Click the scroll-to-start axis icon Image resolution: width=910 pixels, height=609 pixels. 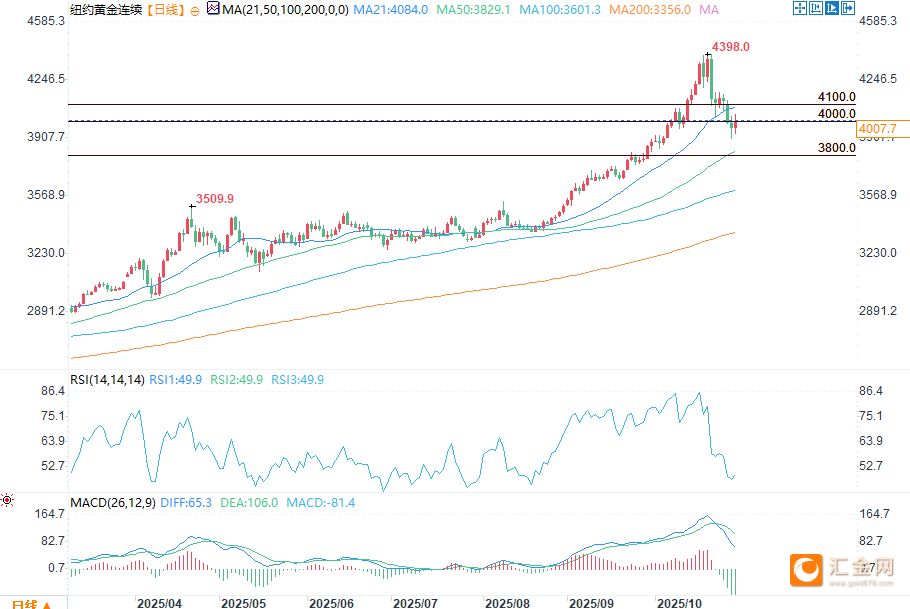(816, 8)
